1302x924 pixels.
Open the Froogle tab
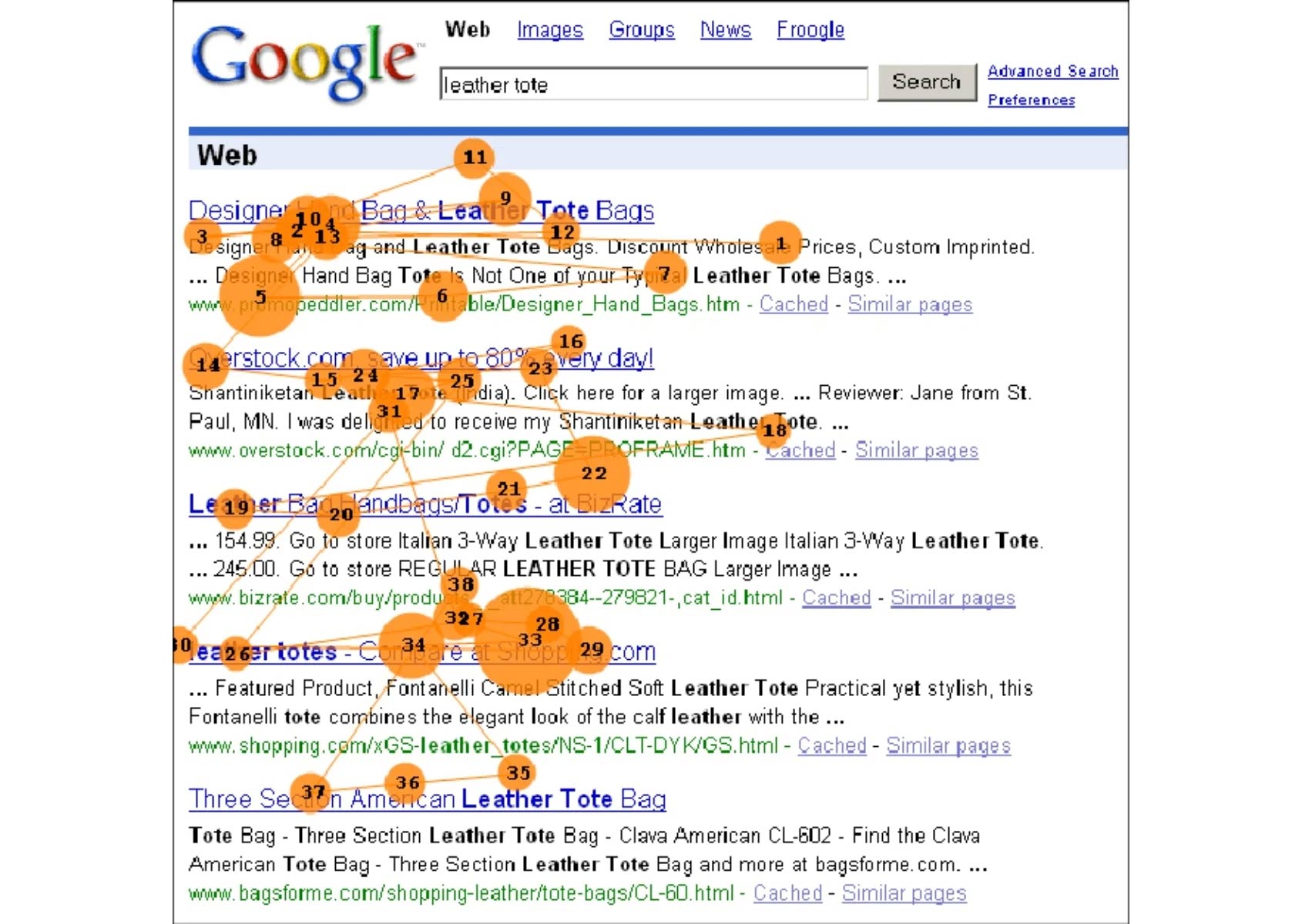pyautogui.click(x=810, y=30)
